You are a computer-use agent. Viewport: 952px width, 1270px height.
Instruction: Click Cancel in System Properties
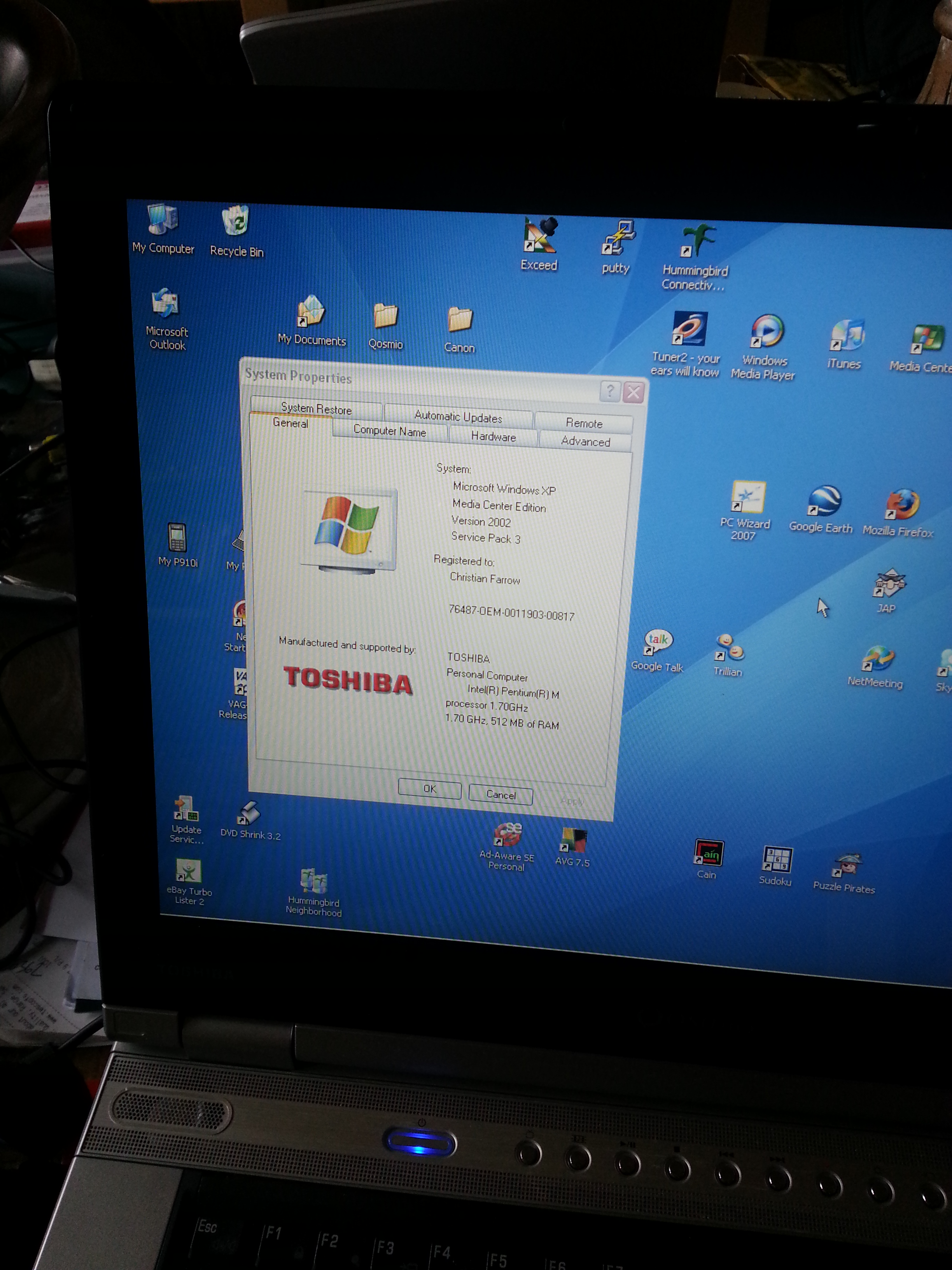point(500,795)
